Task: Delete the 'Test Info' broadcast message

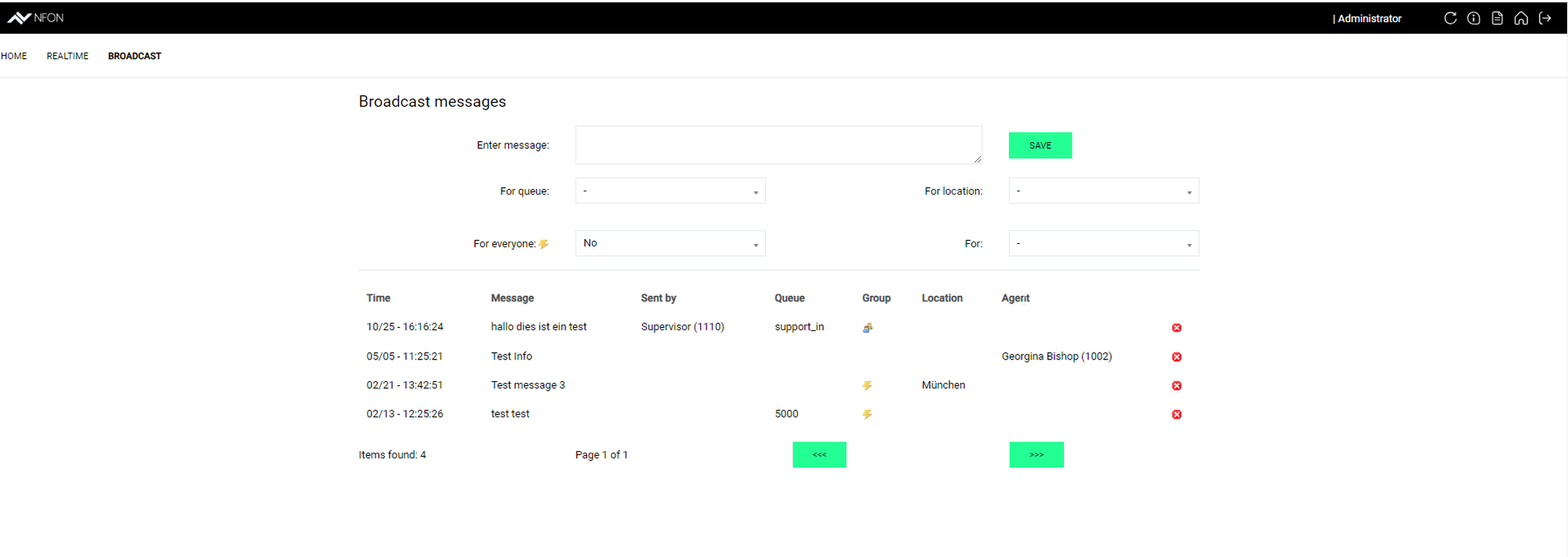Action: (x=1176, y=357)
